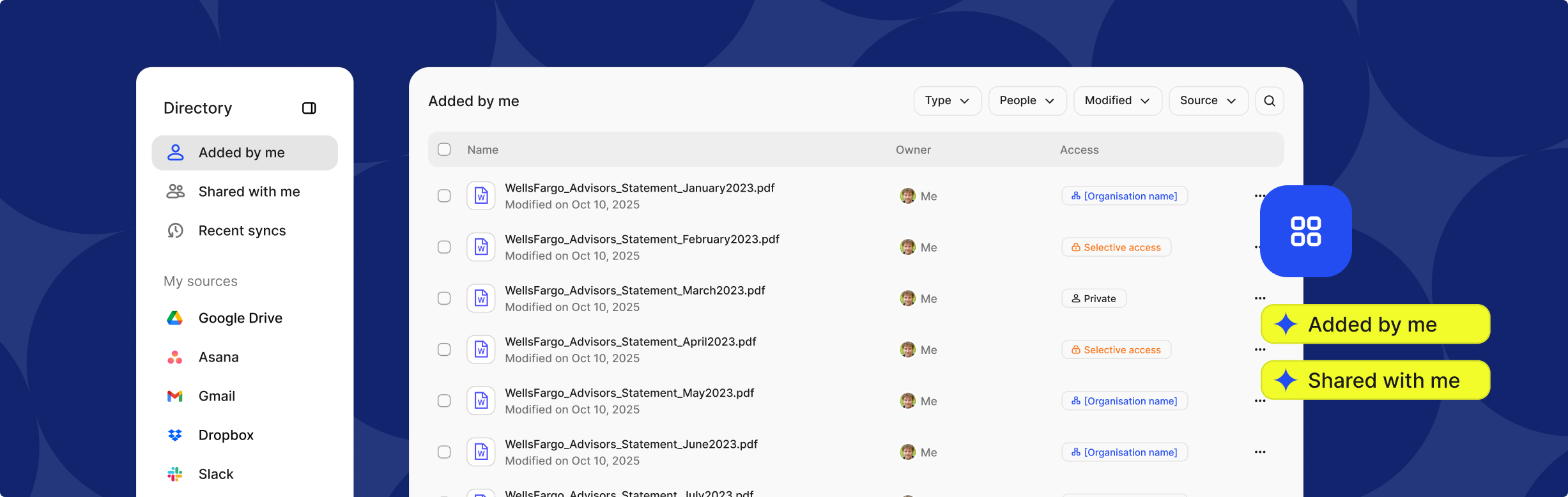Open the WellsFargo_Advisors_Statement_May2023.pdf file
Viewport: 1568px width, 497px height.
(x=629, y=393)
